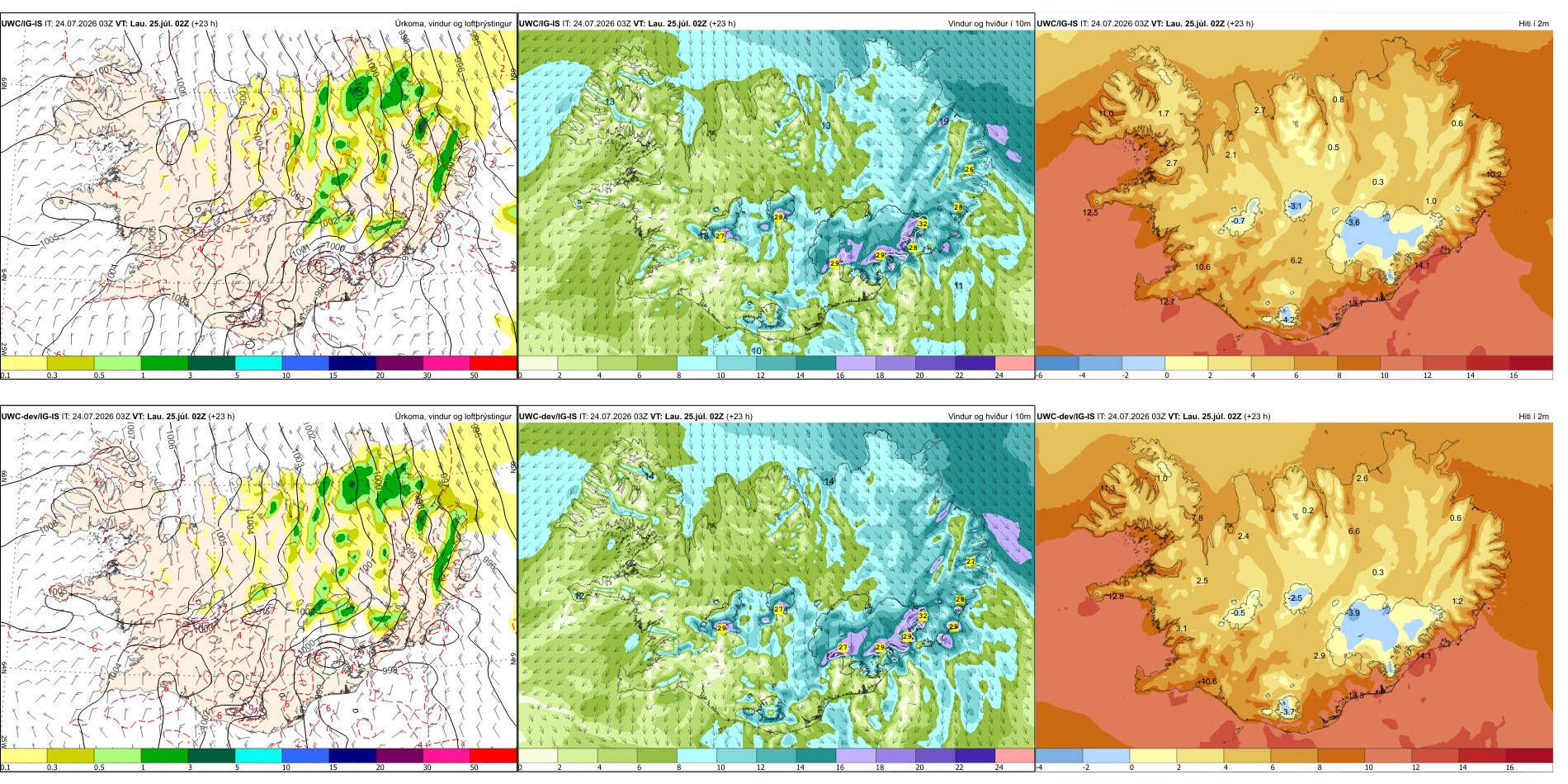Click the 7.8 value on bottom temperature map
The image size is (1568, 784).
pyautogui.click(x=1197, y=518)
